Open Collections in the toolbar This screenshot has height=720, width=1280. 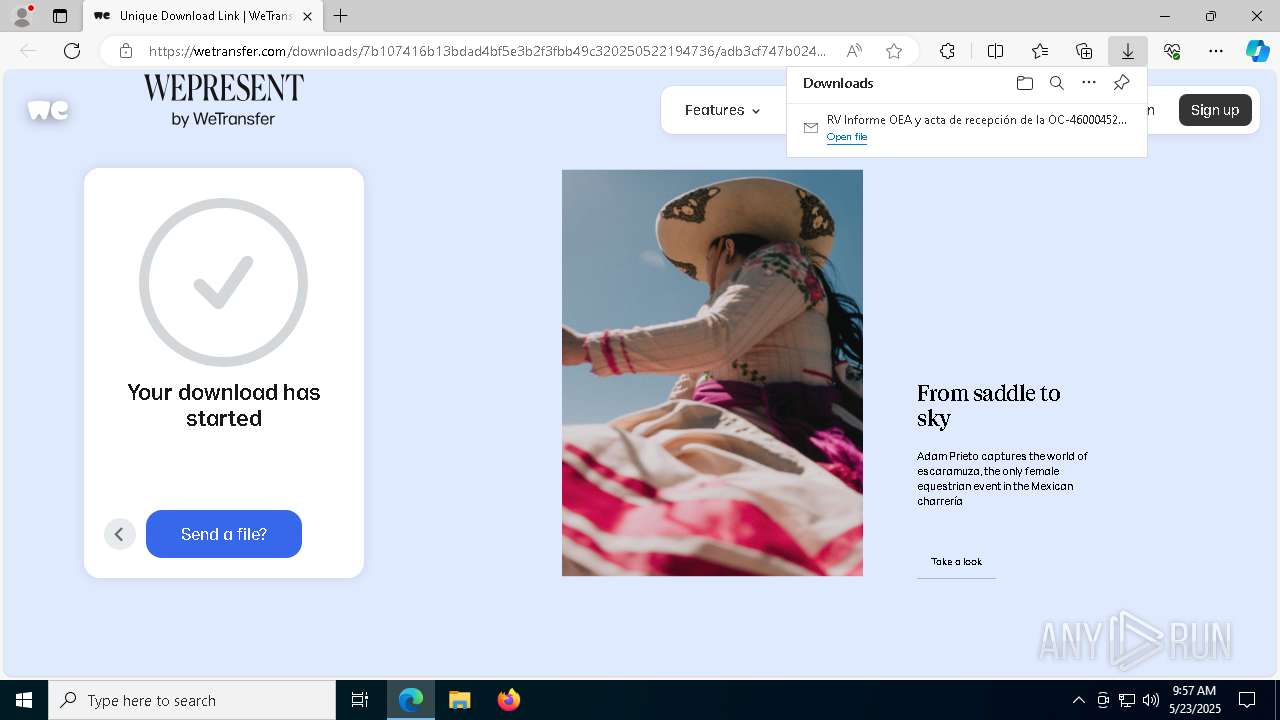click(1084, 51)
